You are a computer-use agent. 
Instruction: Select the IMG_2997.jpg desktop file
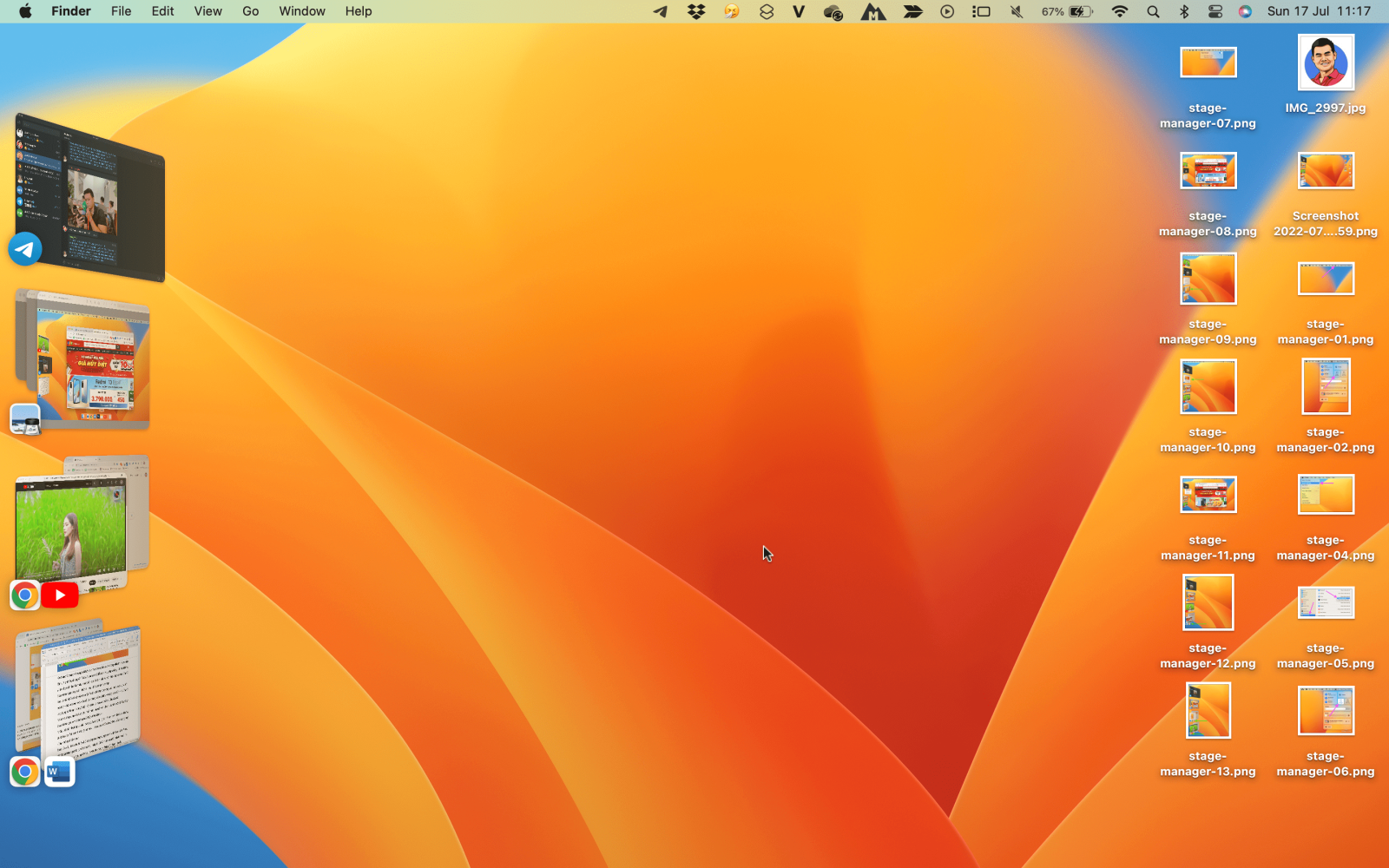[1325, 62]
